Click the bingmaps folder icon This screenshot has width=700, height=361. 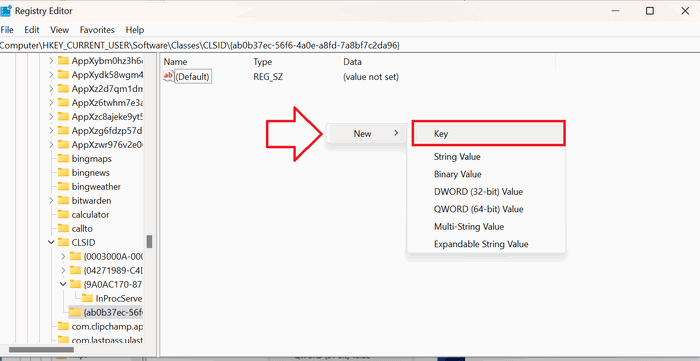coord(63,158)
